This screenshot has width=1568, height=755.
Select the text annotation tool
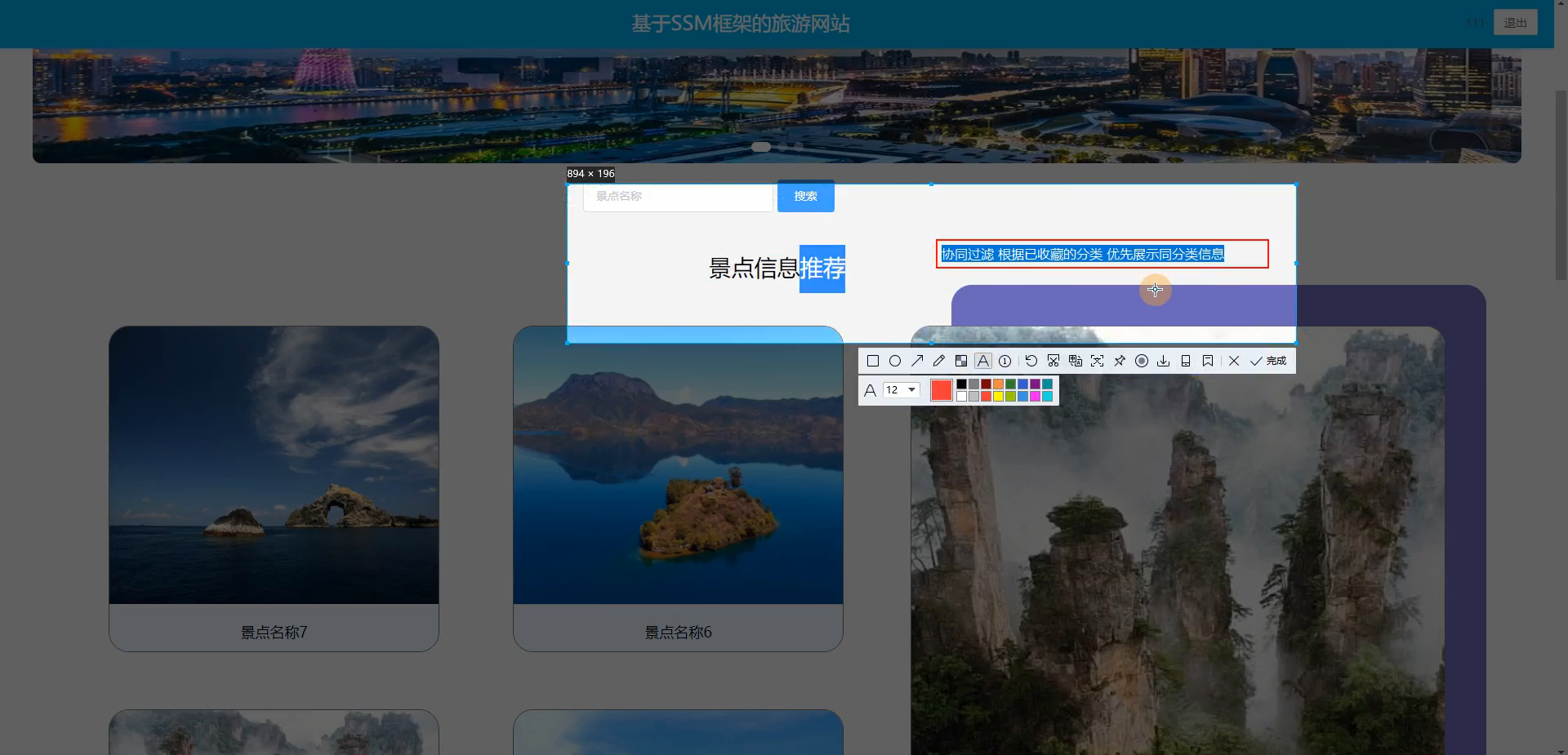[x=983, y=361]
